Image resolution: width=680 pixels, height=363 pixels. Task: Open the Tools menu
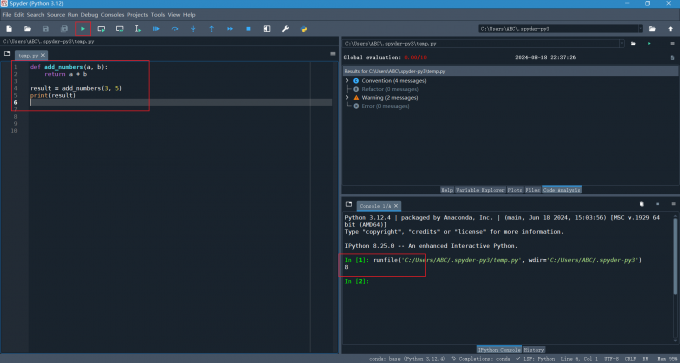click(158, 15)
